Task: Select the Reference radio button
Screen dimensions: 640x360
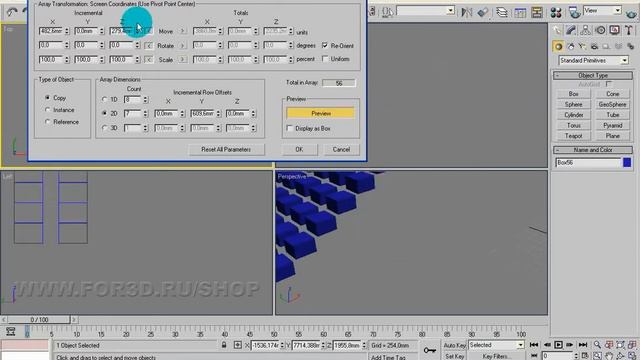Action: coord(48,122)
